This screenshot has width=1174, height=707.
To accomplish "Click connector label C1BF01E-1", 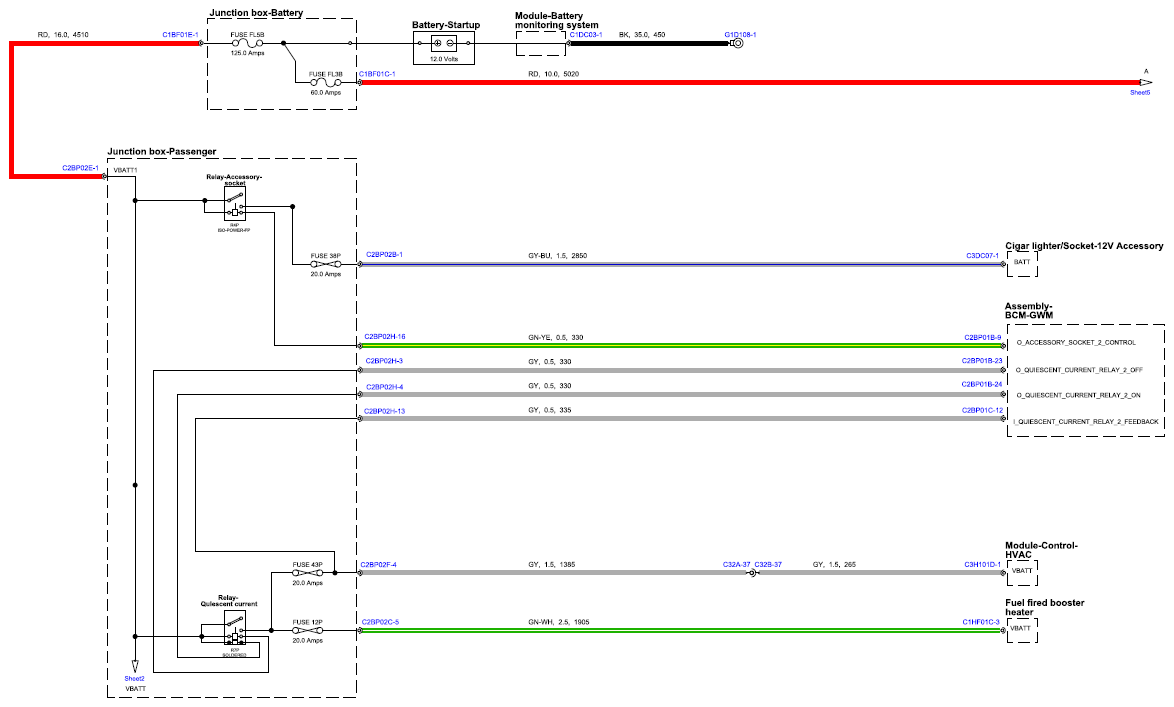I will (x=180, y=35).
